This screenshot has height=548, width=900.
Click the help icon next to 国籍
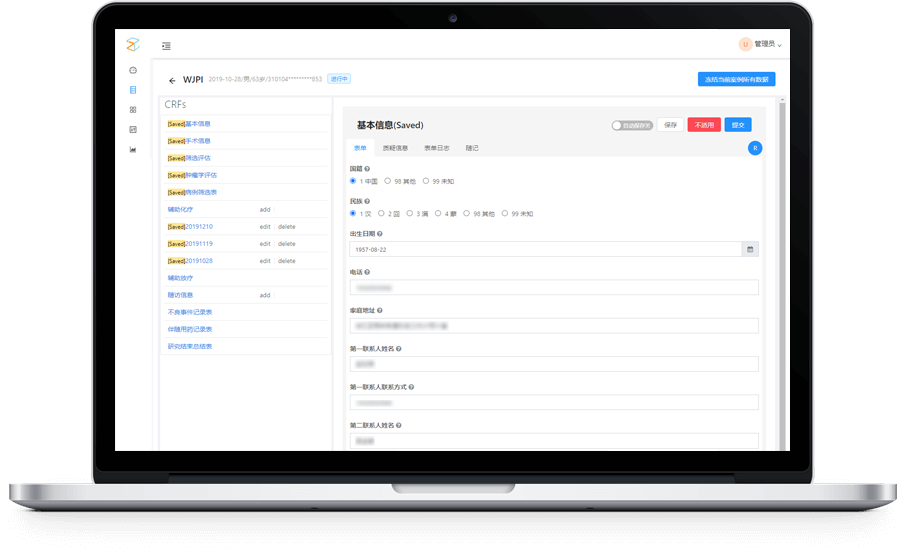368,169
